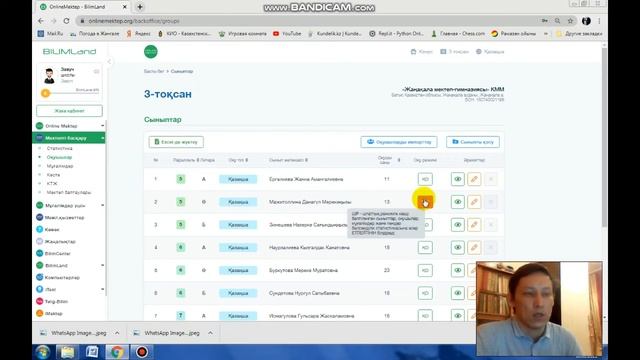Expand Мұғалімдер үшін sidebar section

coord(102,205)
